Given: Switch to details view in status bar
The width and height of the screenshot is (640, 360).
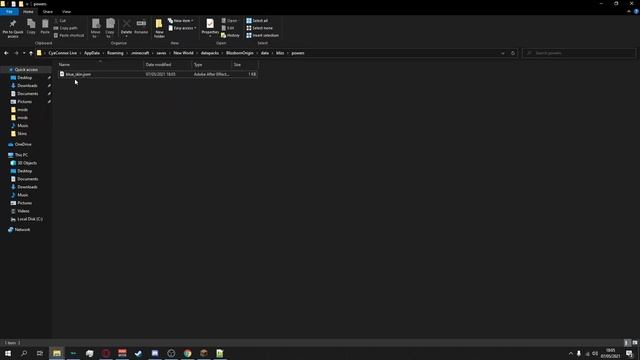Looking at the screenshot, I should pyautogui.click(x=627, y=343).
